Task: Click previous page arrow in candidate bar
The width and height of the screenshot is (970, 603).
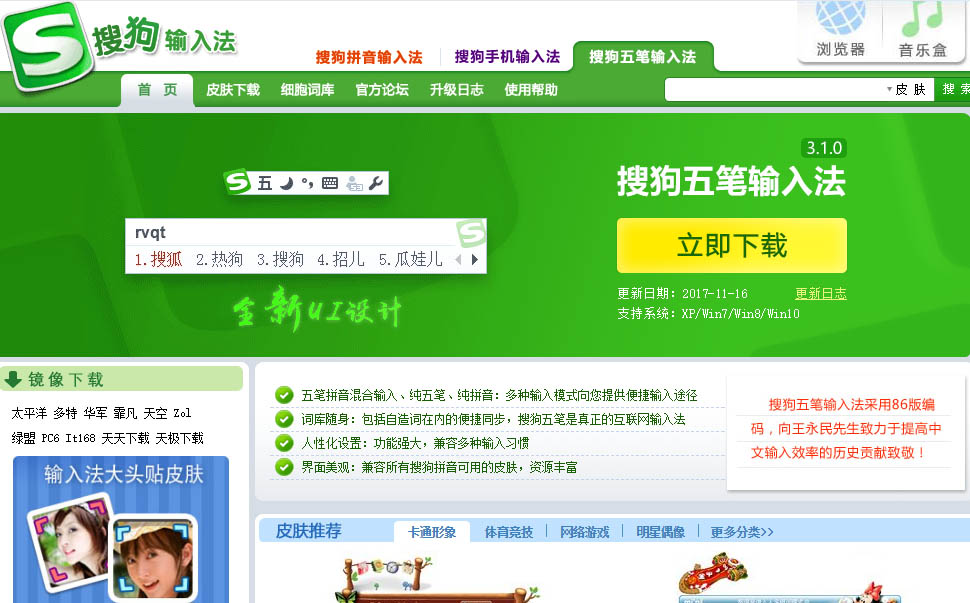Action: [x=458, y=260]
